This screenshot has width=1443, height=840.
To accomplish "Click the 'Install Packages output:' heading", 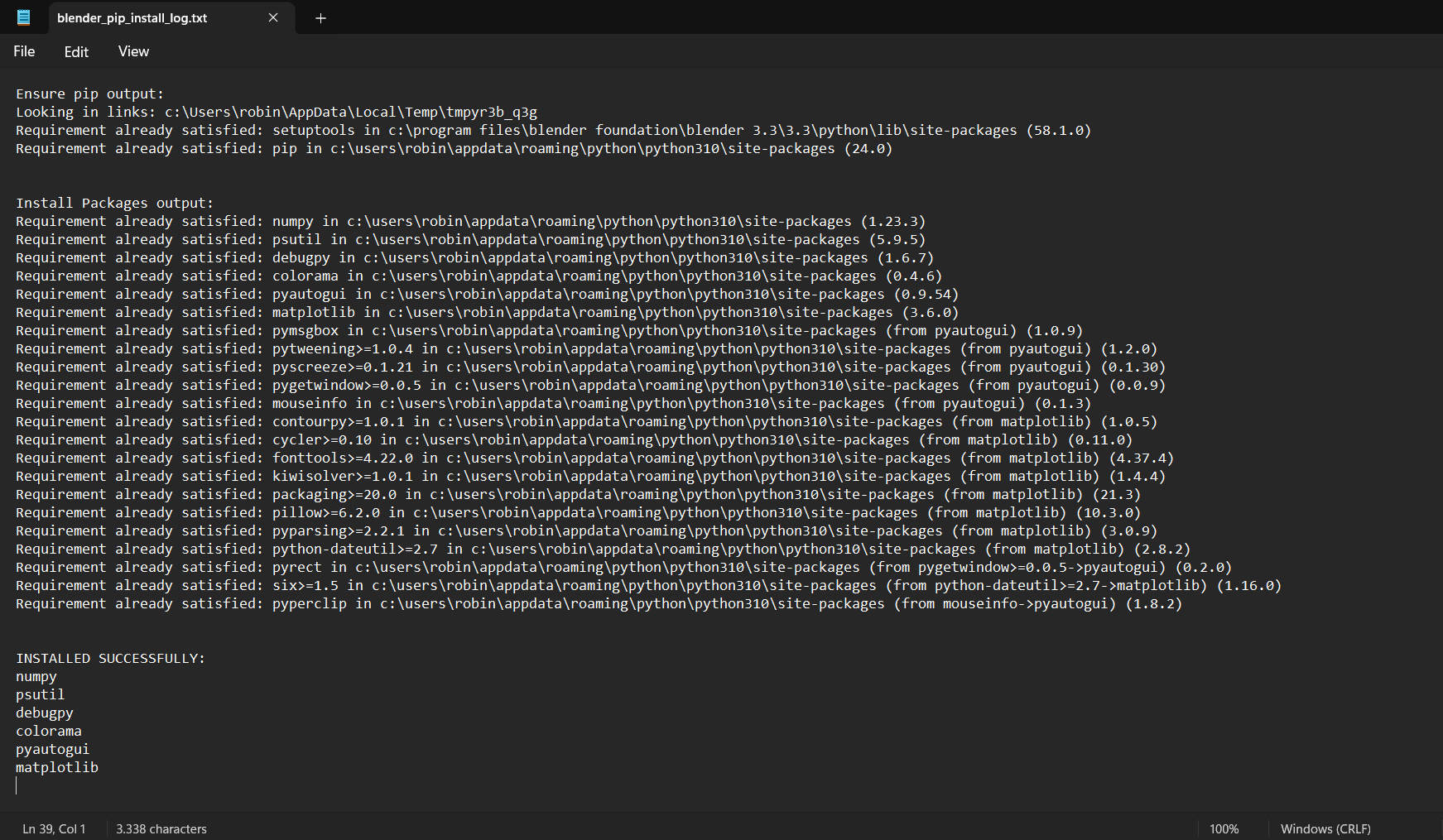I will click(114, 203).
